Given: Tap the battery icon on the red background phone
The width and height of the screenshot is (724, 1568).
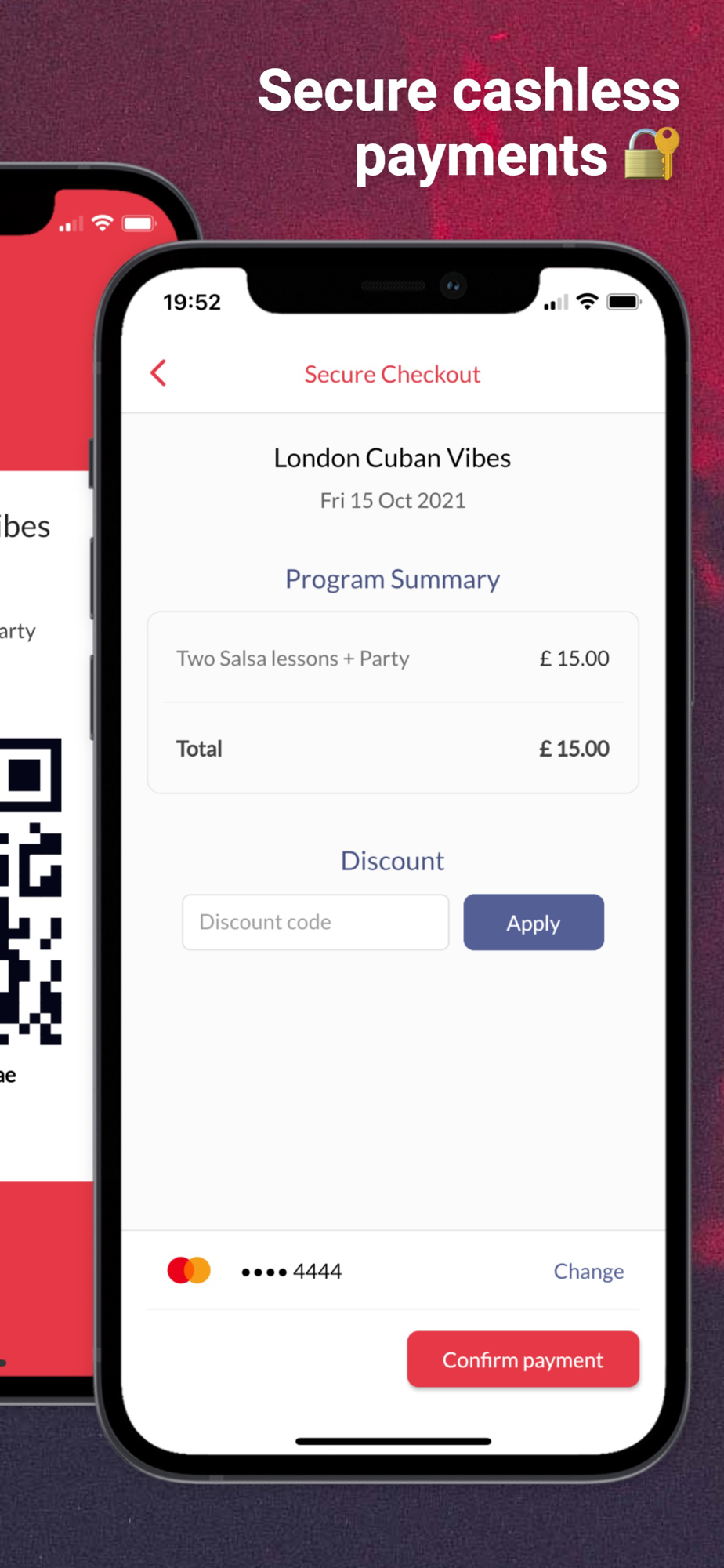Looking at the screenshot, I should [x=139, y=223].
